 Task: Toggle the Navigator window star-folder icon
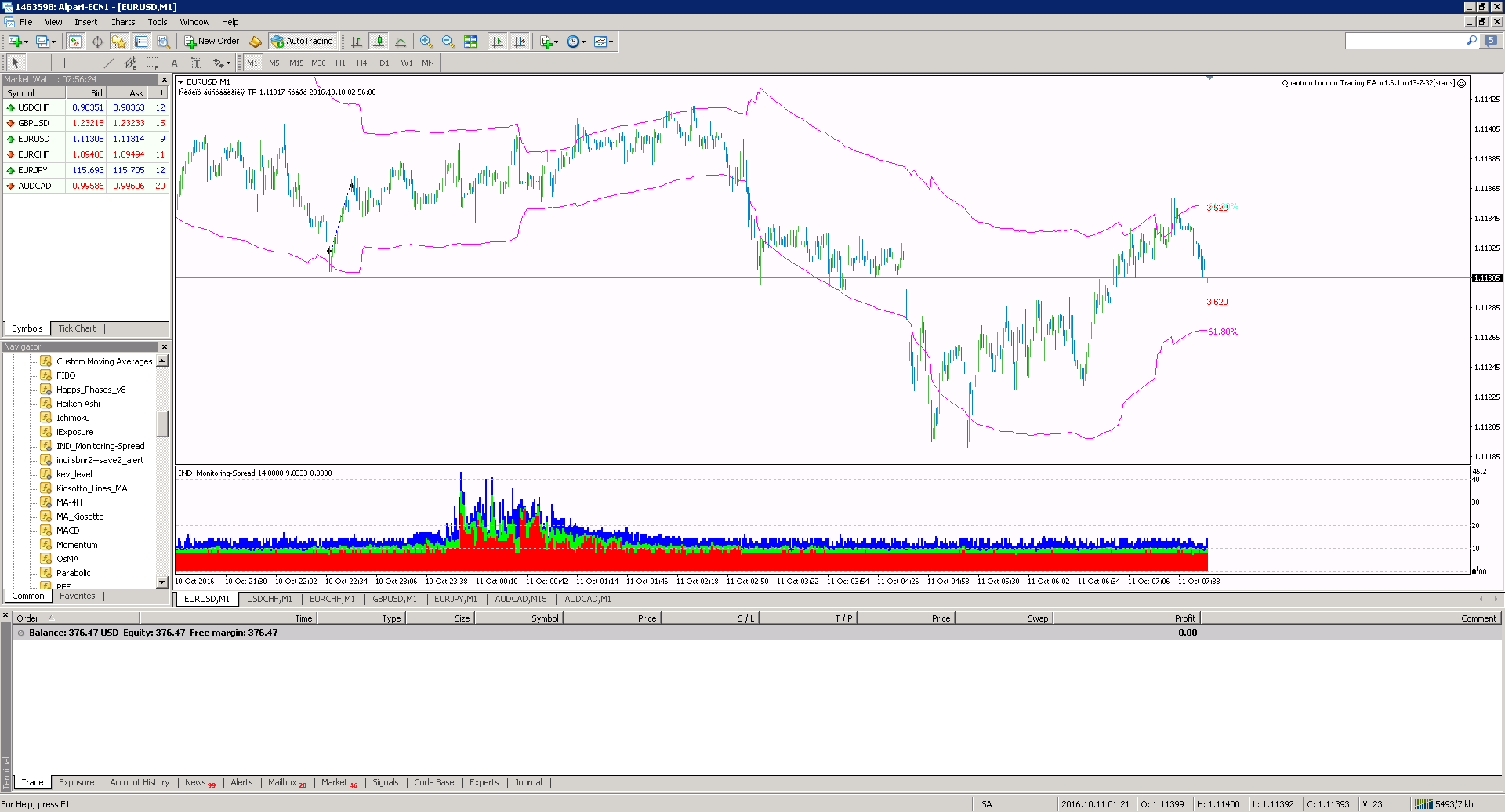pyautogui.click(x=119, y=42)
